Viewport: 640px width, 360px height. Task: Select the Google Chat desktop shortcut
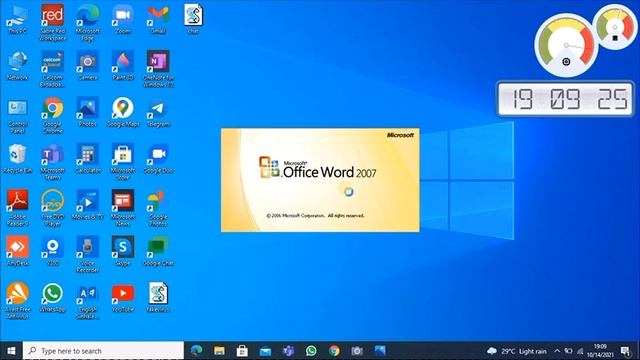158,251
